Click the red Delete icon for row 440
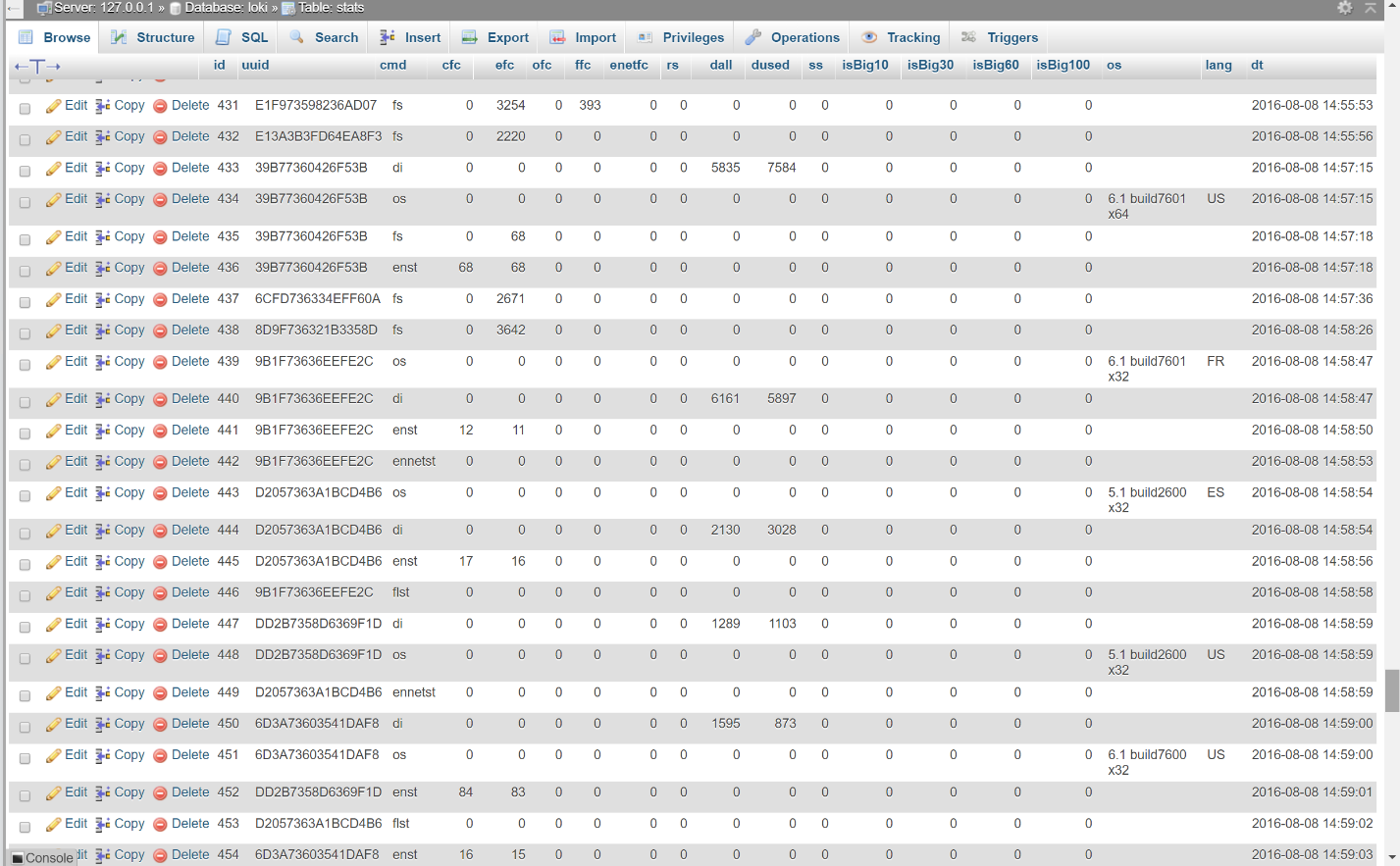The height and width of the screenshot is (866, 1400). click(160, 400)
